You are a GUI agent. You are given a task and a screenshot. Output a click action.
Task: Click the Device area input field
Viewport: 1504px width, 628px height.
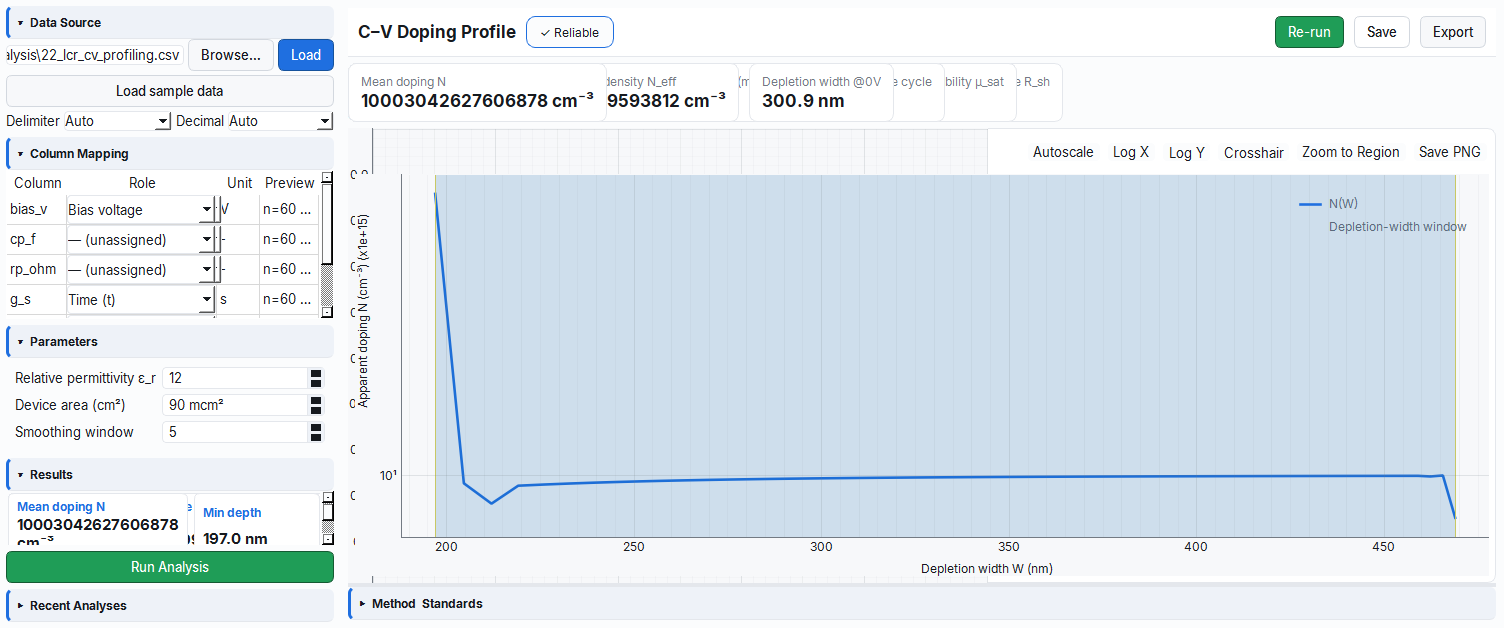point(235,405)
